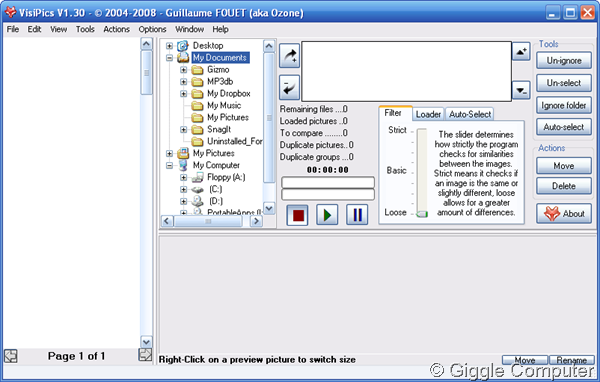Screen dimensions: 600x382
Task: Add selected folder to the list
Action: [x=289, y=56]
